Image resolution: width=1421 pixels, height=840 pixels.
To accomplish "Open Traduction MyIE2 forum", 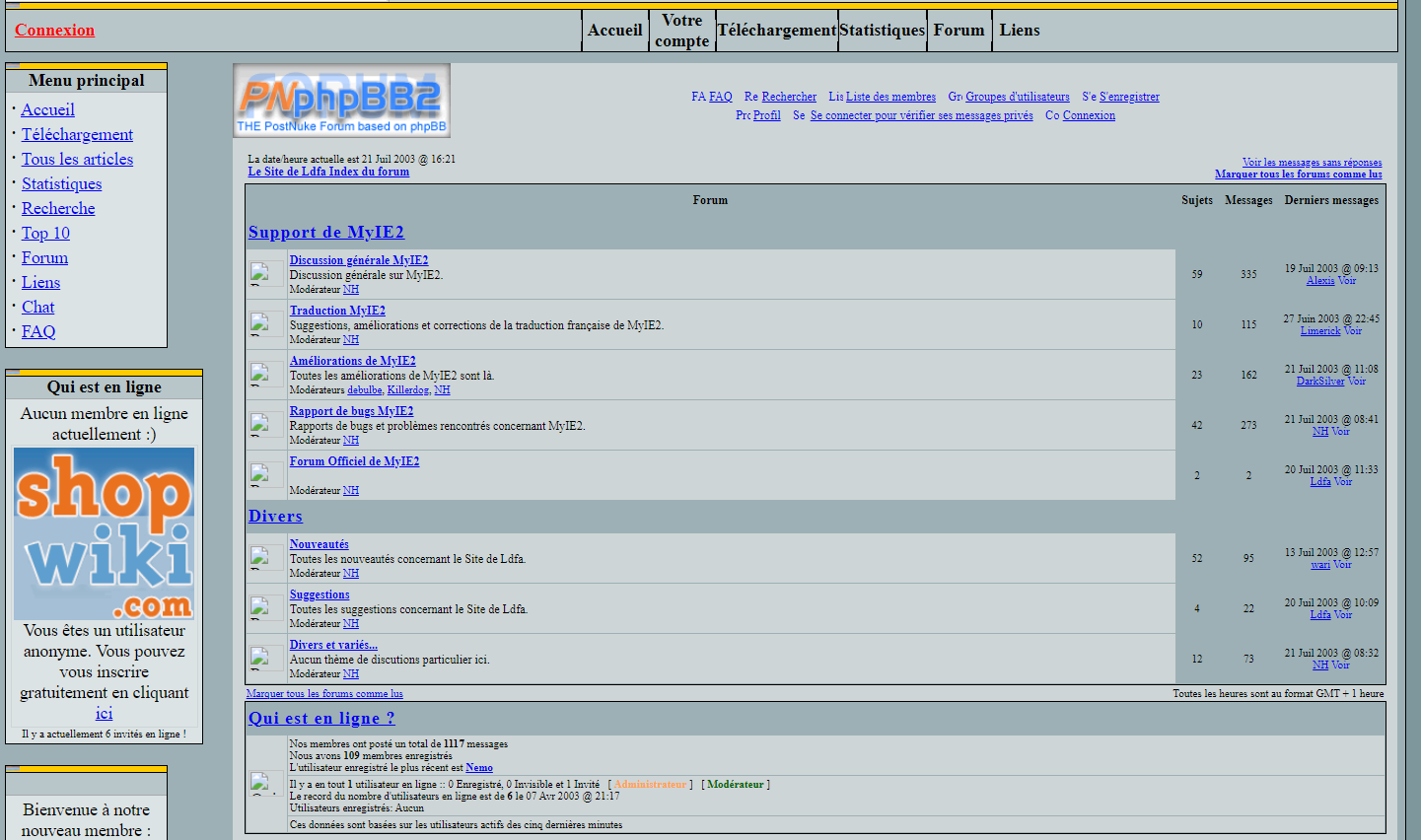I will (x=337, y=311).
